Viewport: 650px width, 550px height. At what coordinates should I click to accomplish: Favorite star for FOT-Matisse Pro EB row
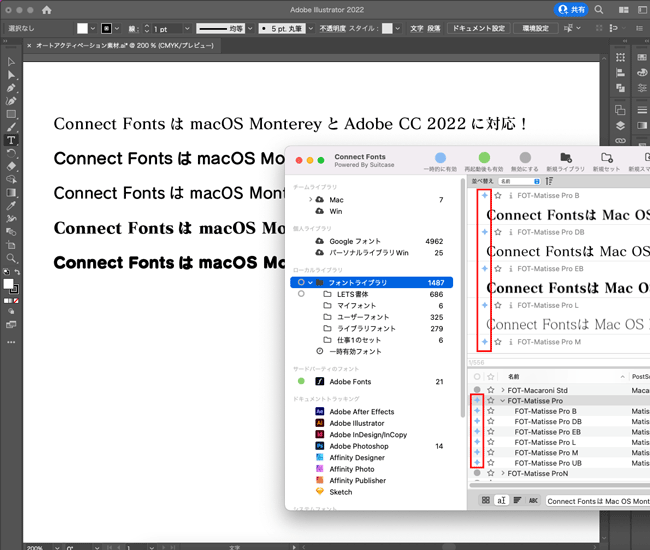(x=491, y=431)
